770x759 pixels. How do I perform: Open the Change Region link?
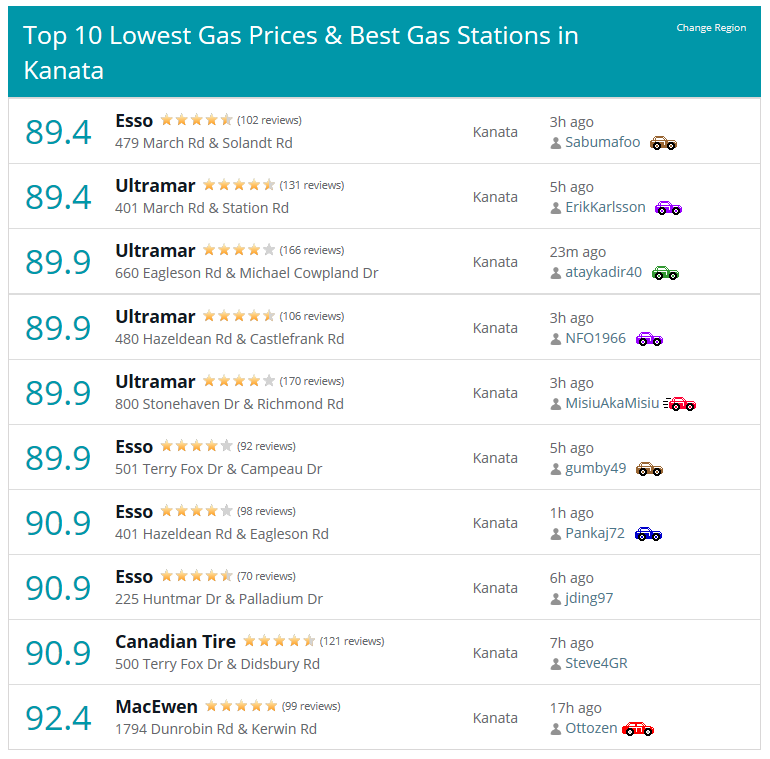[711, 28]
